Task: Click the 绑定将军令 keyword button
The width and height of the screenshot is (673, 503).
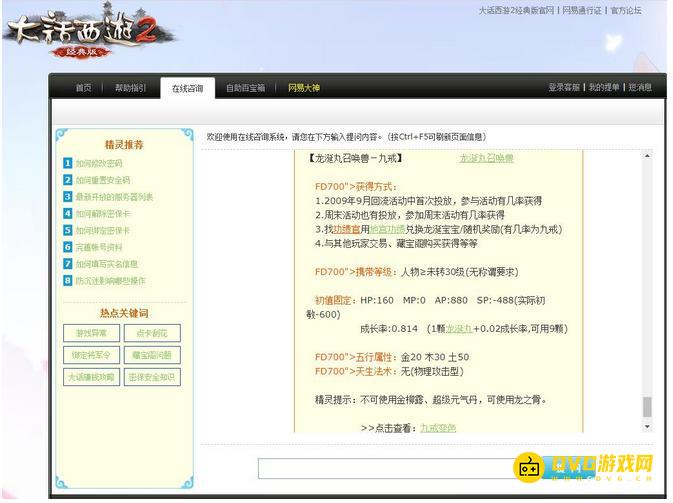Action: 91,355
